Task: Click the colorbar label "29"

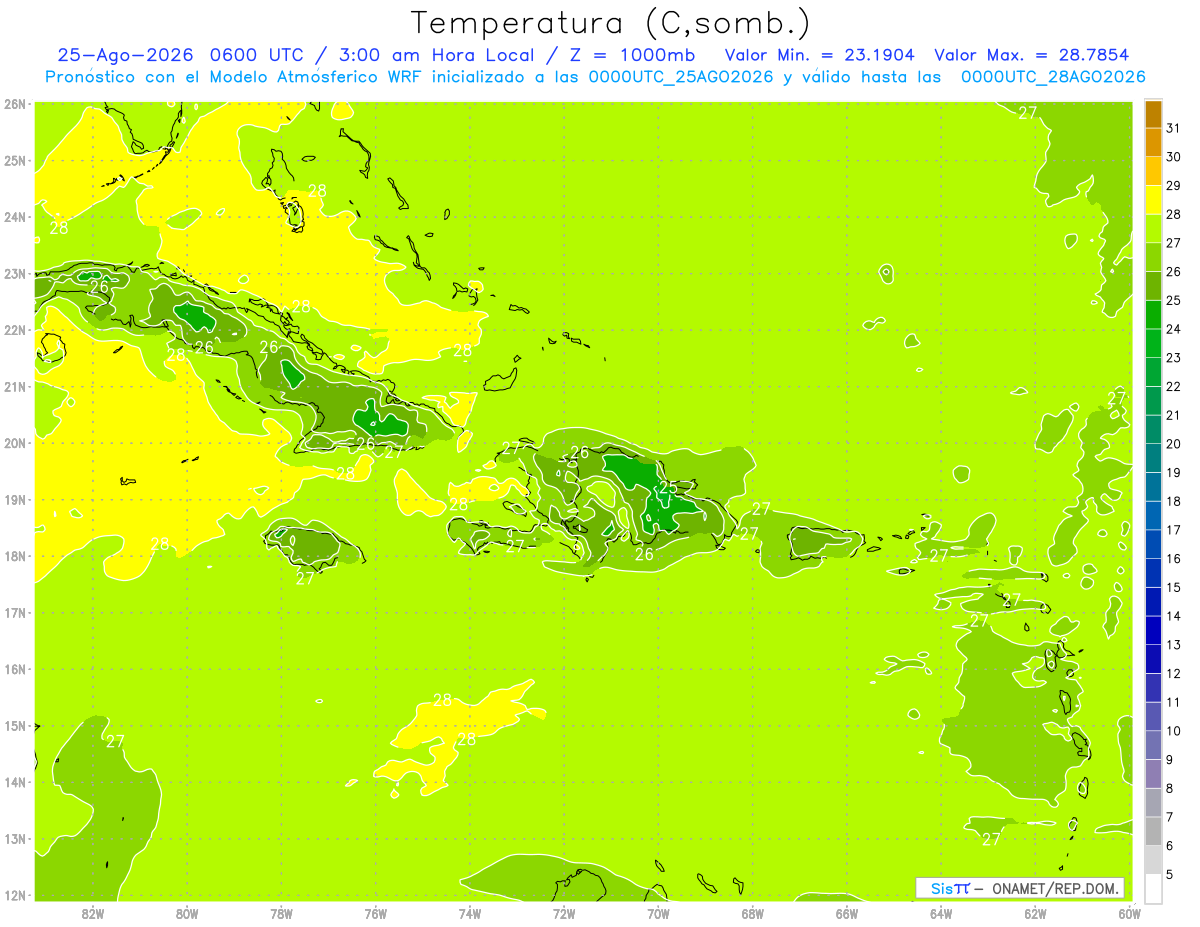Action: (1174, 186)
